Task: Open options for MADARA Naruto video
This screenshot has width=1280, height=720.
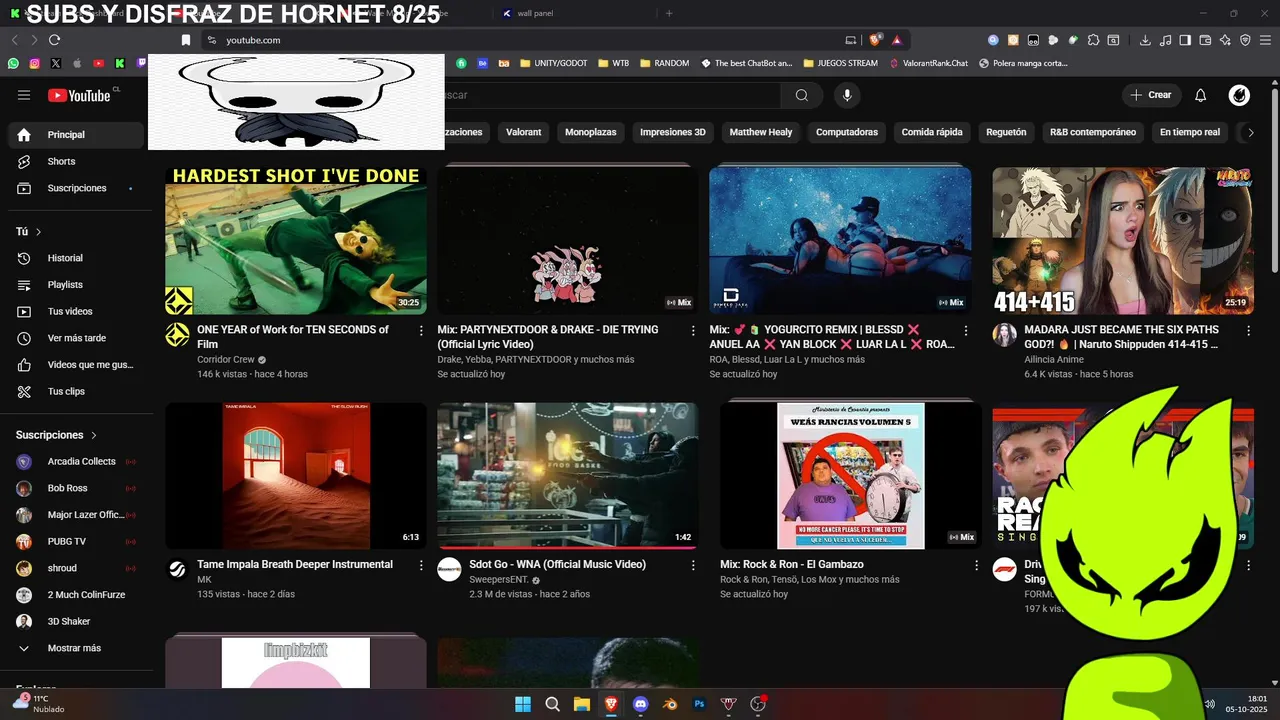Action: point(1248,330)
